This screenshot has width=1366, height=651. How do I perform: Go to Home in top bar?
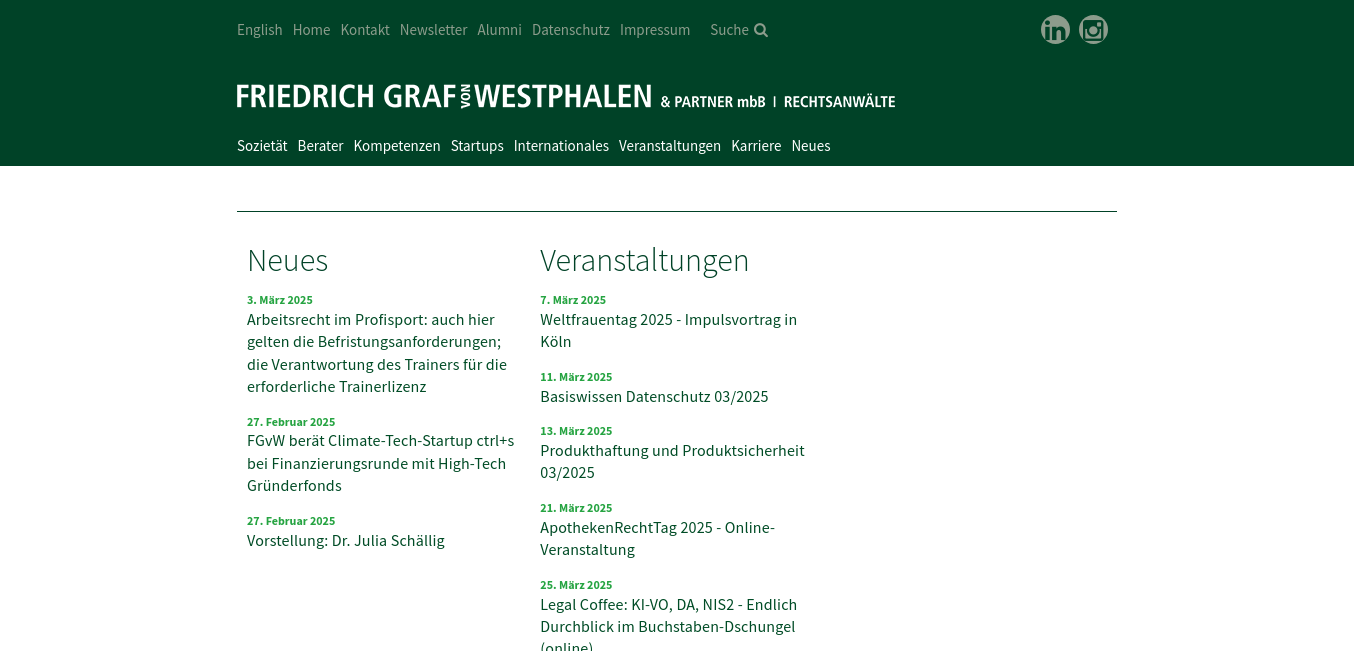311,30
